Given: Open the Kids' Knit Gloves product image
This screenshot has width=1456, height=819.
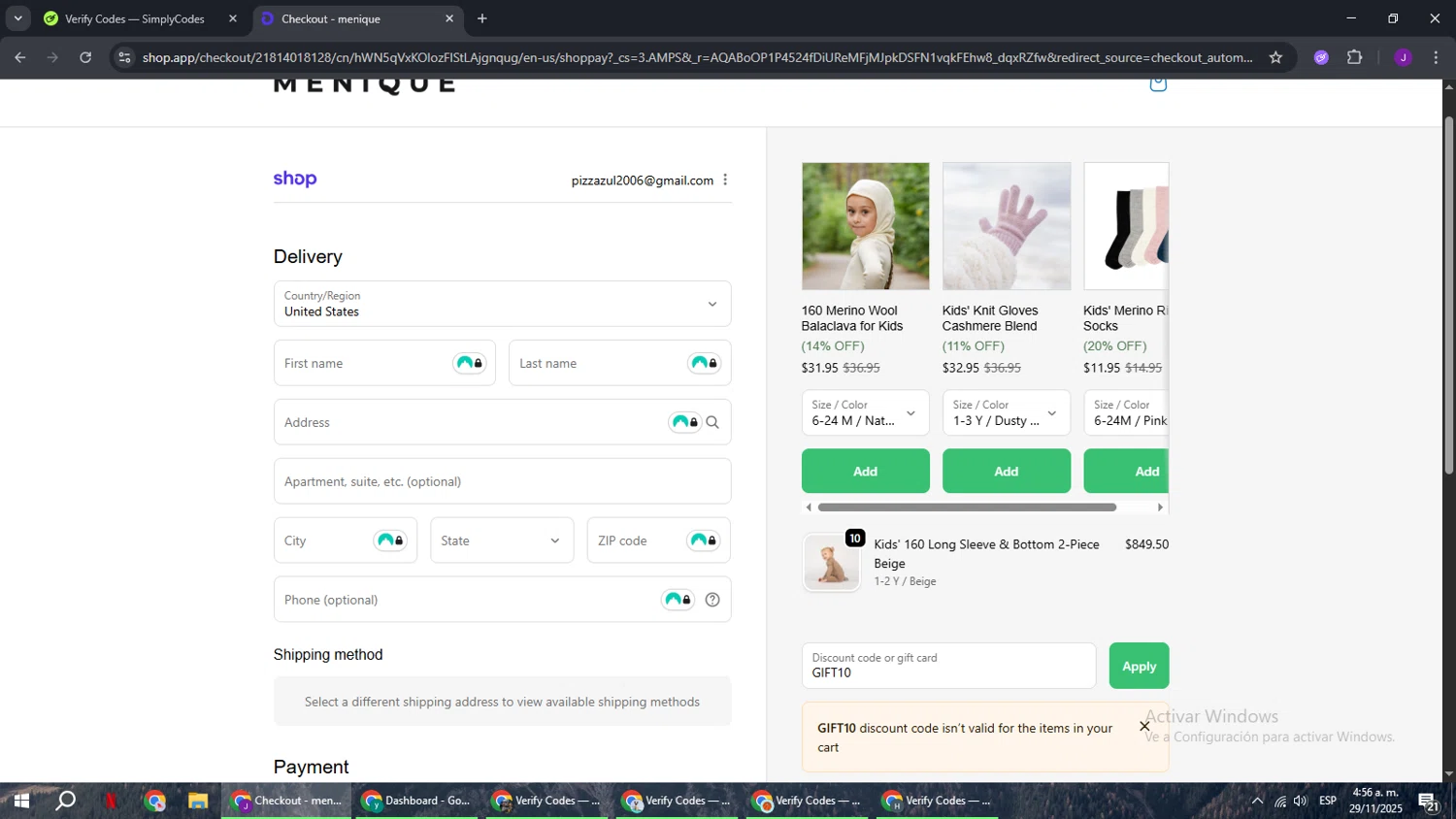Looking at the screenshot, I should click(1006, 226).
